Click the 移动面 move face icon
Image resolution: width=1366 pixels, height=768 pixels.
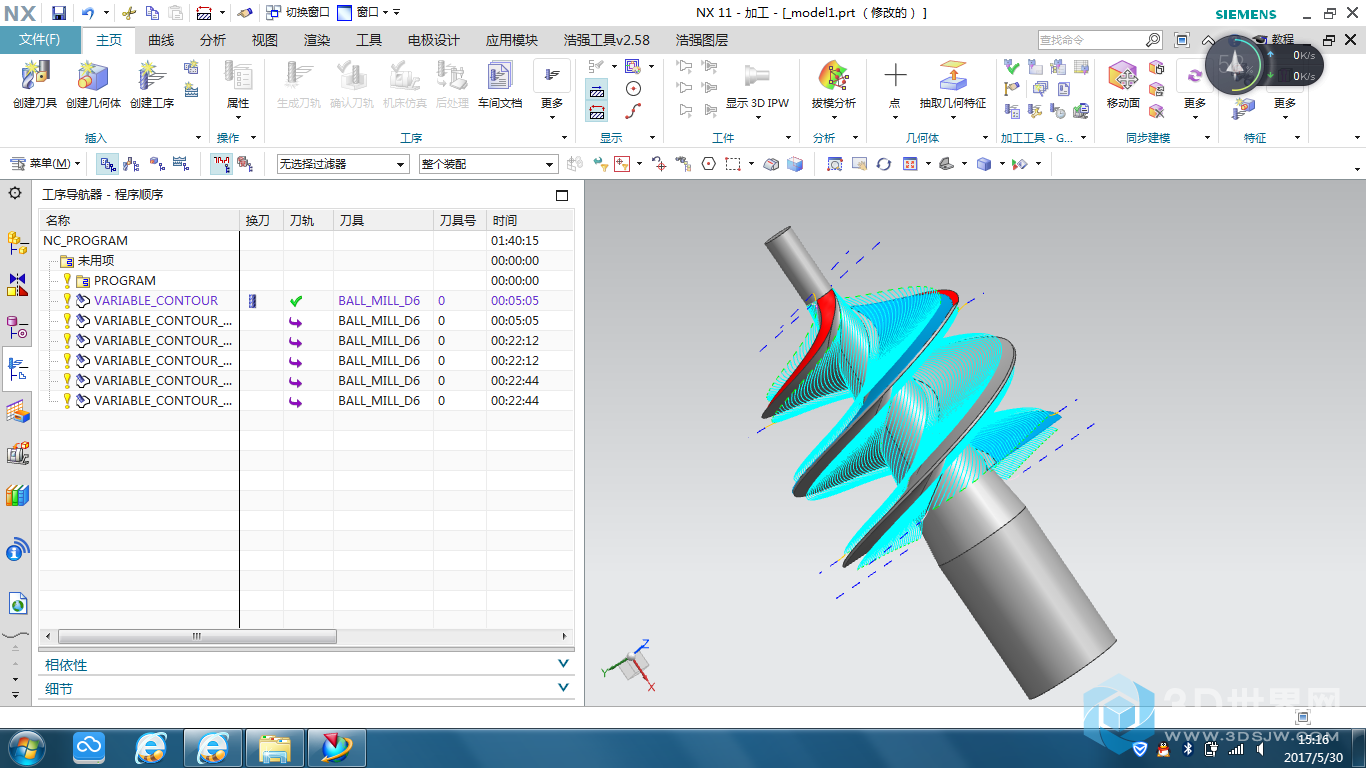click(x=1123, y=77)
